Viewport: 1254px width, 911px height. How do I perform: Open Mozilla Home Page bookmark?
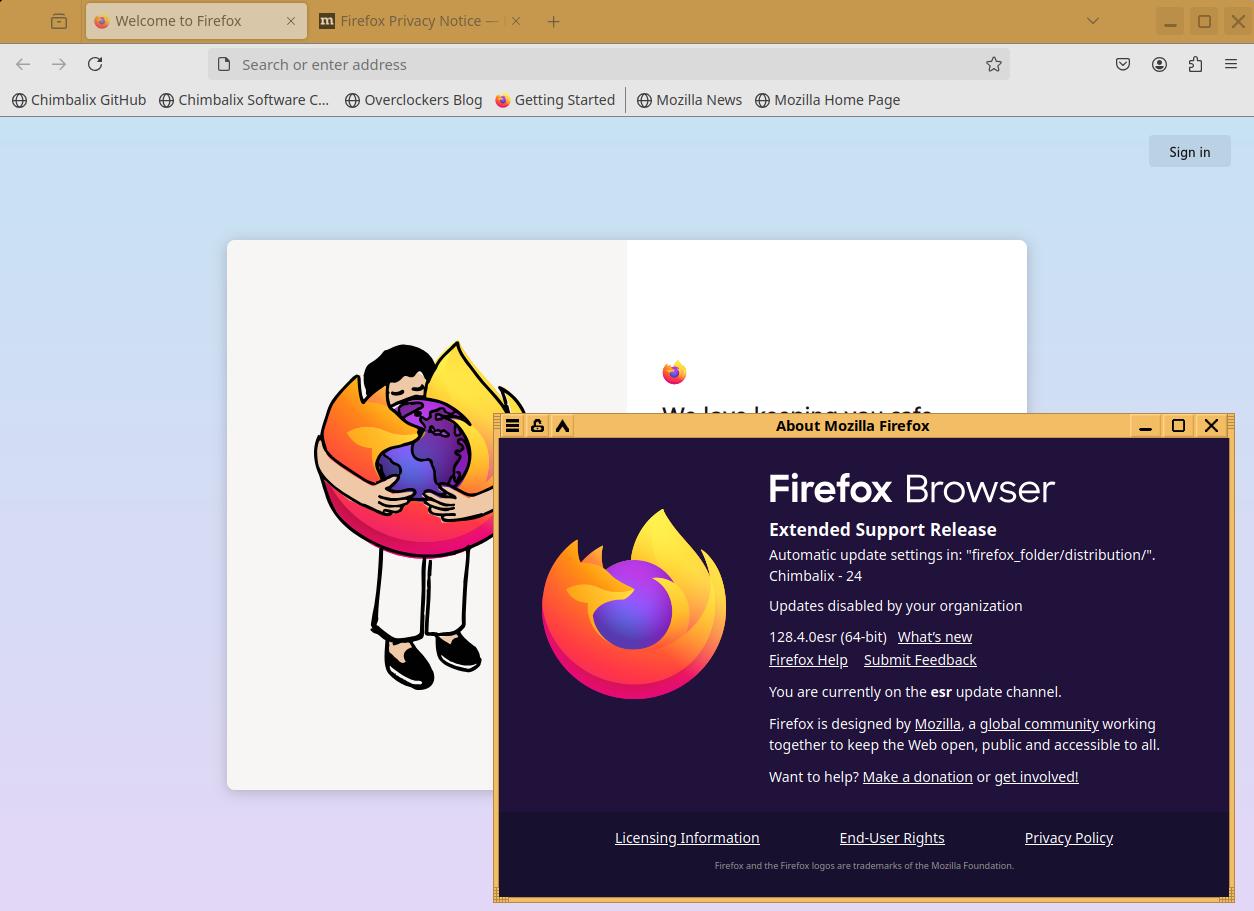point(827,100)
